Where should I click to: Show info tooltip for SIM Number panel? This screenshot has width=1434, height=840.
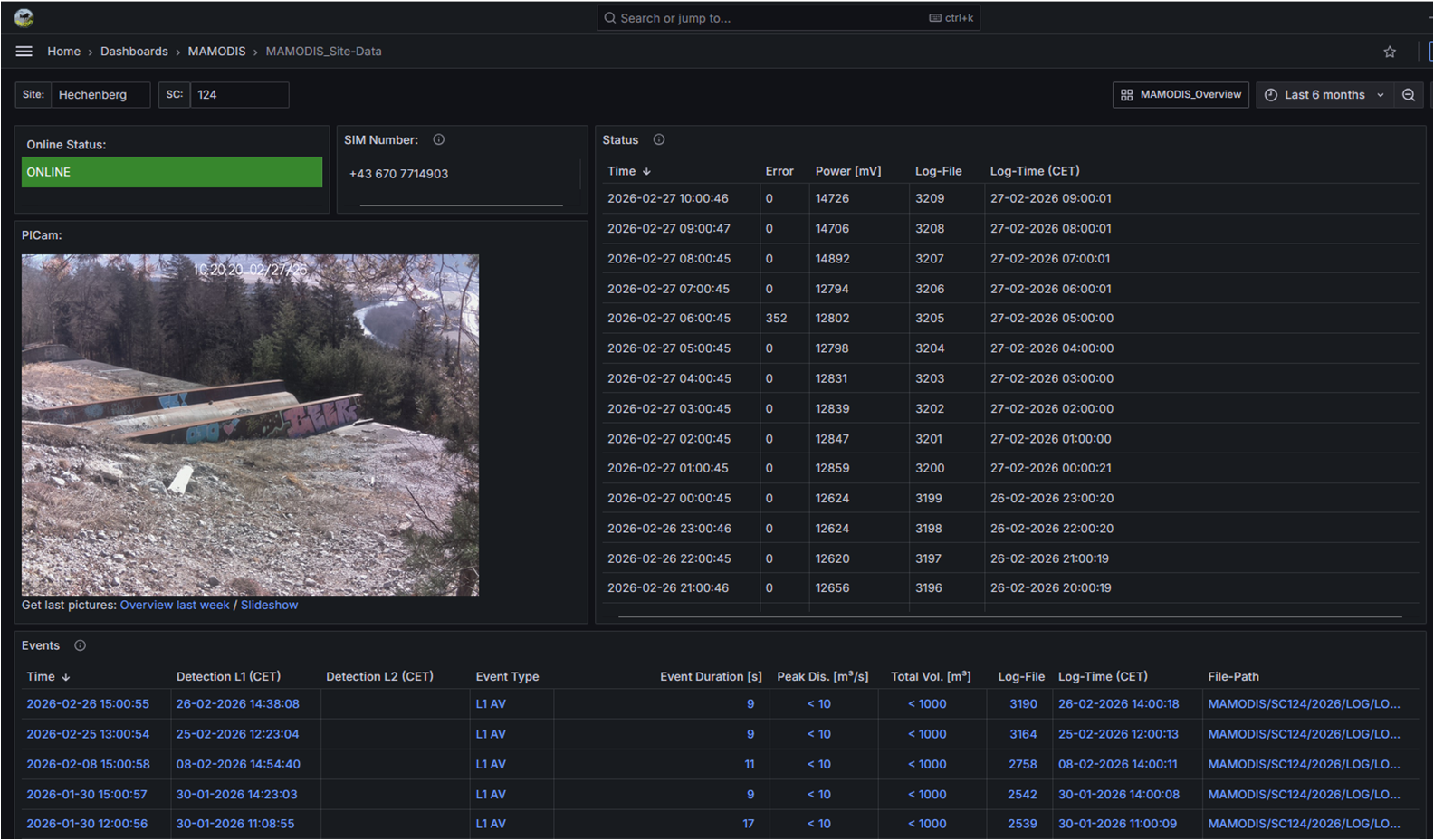tap(438, 139)
